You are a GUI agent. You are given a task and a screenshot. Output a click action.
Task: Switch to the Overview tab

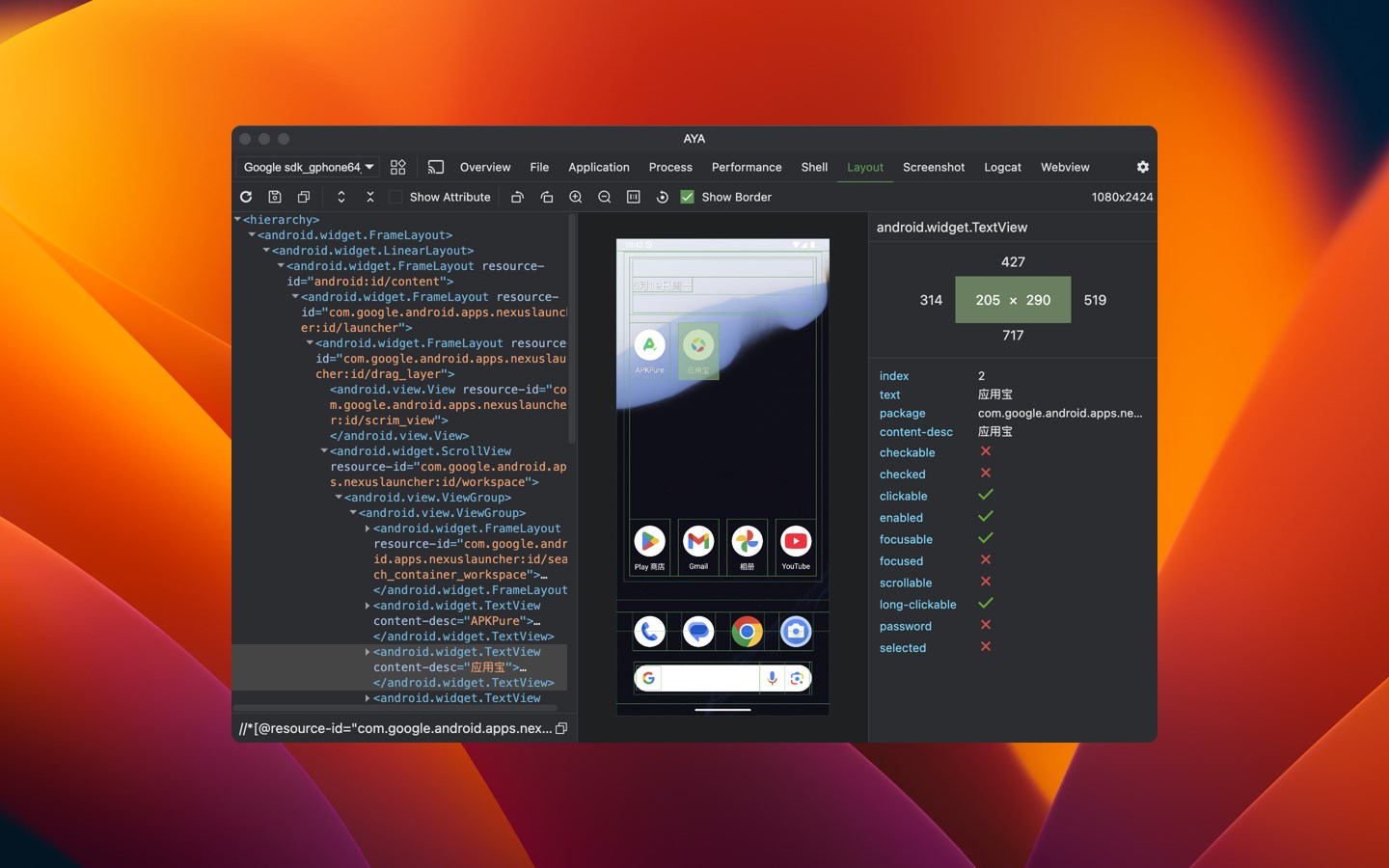(485, 167)
